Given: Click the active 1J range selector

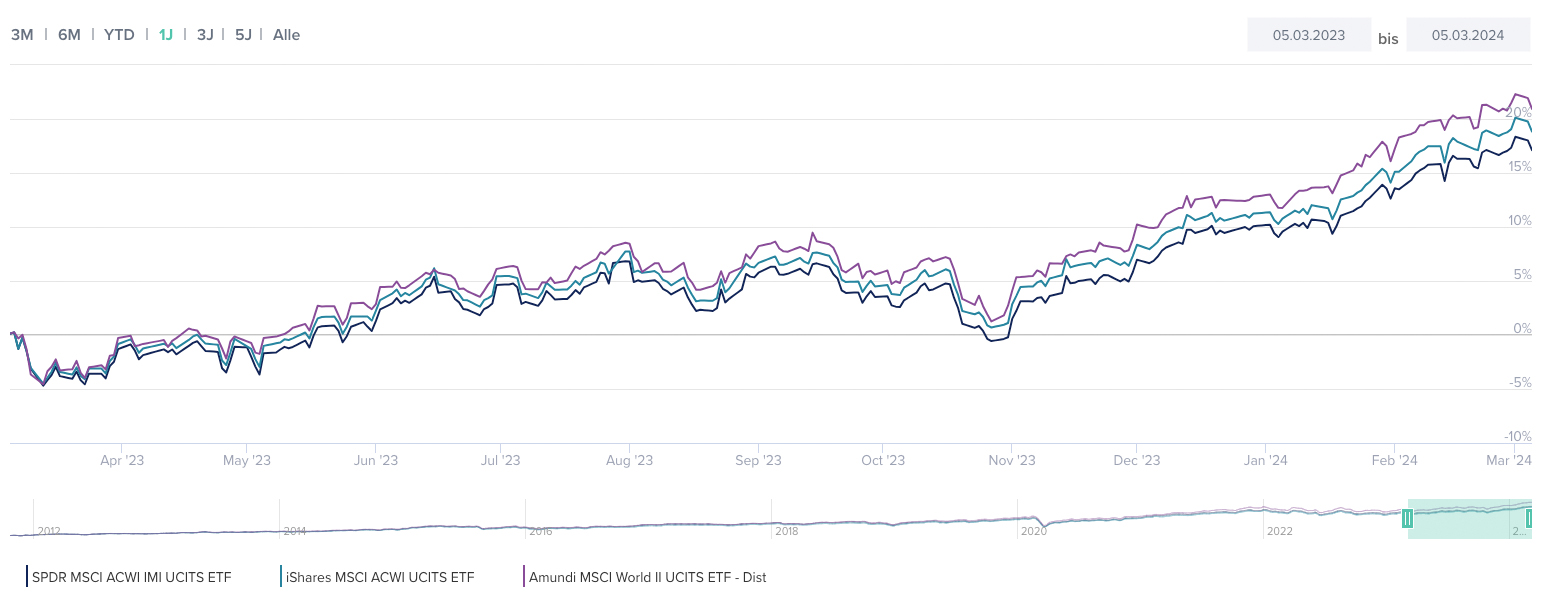Looking at the screenshot, I should (165, 34).
